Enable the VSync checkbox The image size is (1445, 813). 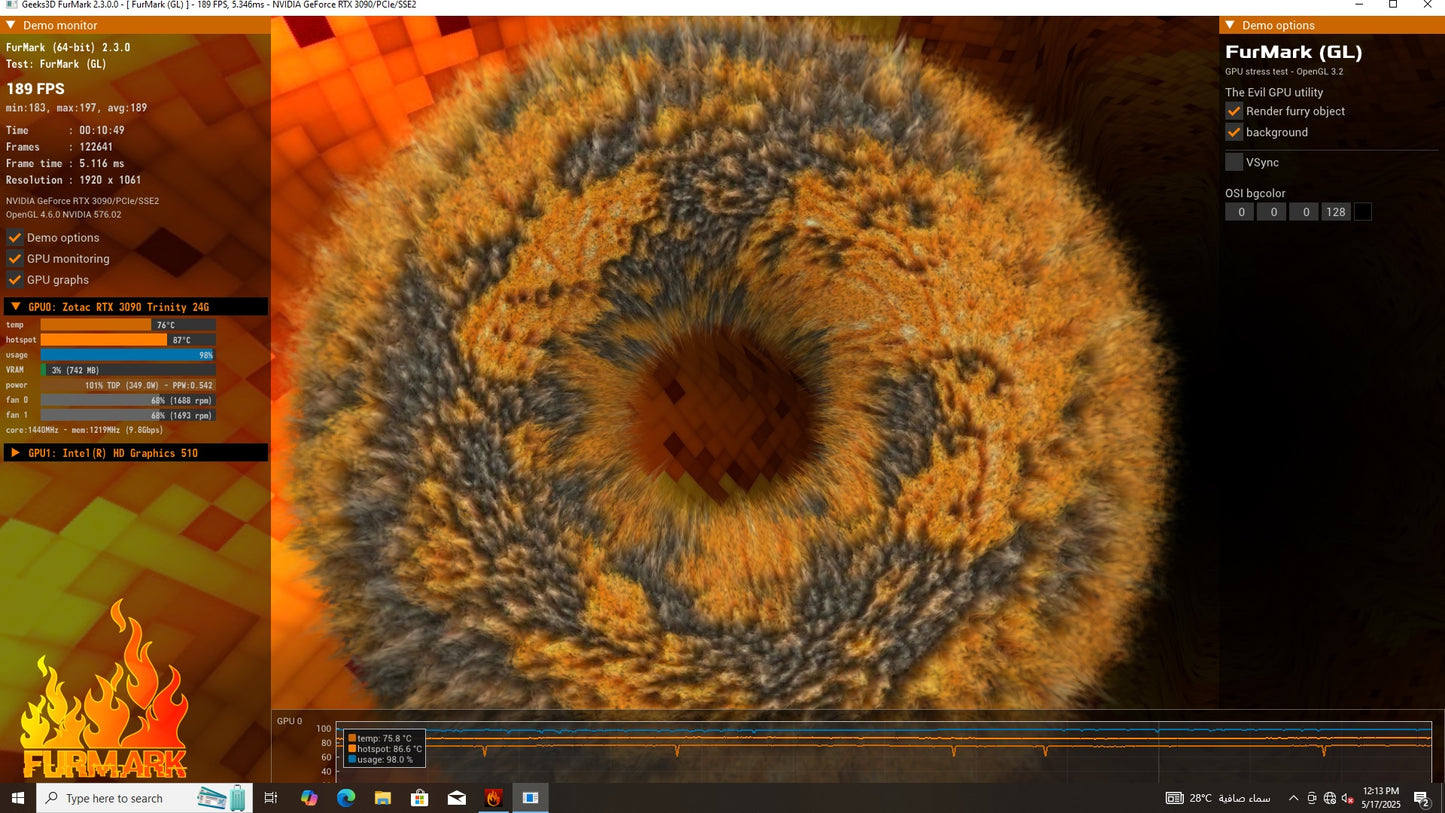[1234, 162]
